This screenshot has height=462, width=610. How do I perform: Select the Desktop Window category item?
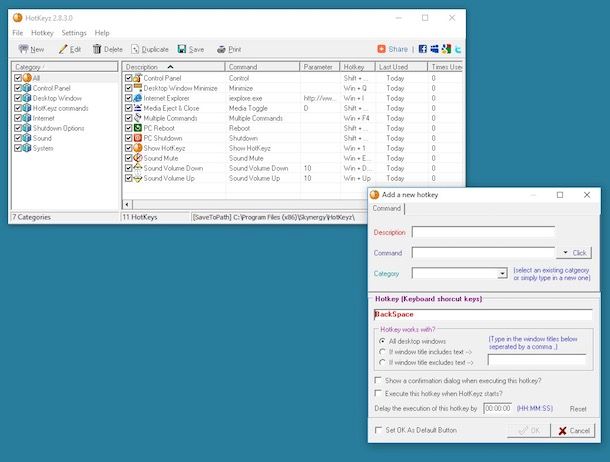point(57,98)
